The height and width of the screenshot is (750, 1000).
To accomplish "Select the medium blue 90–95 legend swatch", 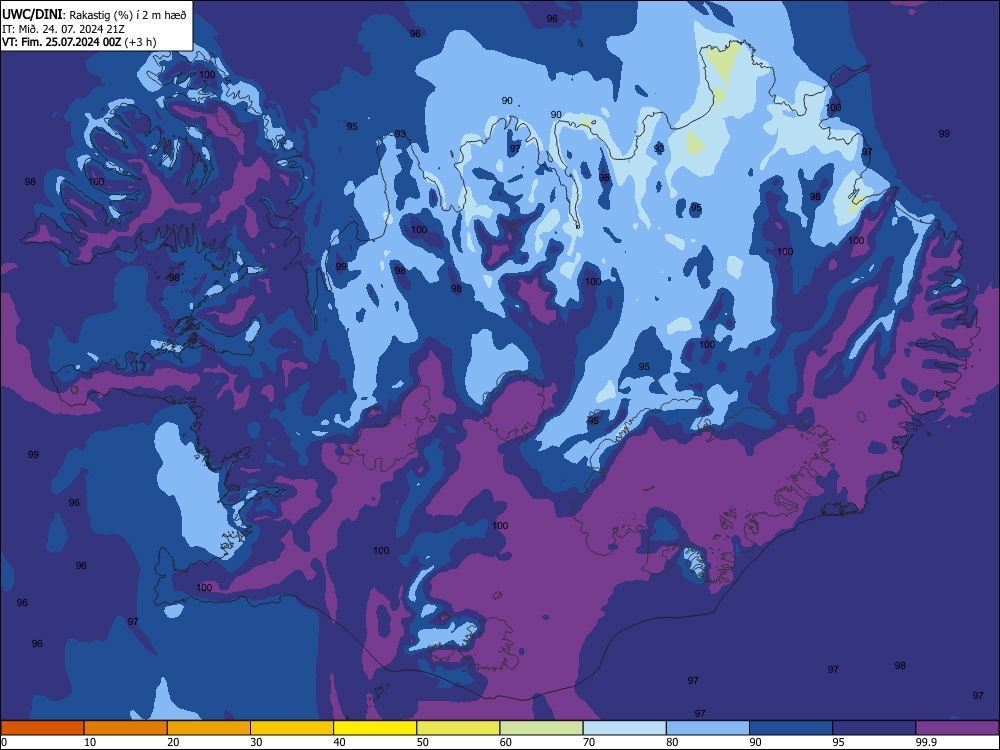I will (x=791, y=728).
